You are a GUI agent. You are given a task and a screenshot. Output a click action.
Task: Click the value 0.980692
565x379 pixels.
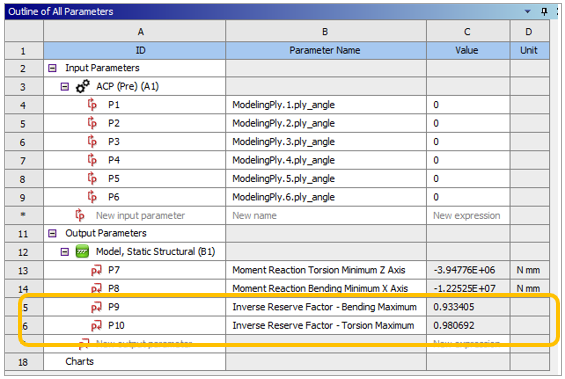click(454, 326)
